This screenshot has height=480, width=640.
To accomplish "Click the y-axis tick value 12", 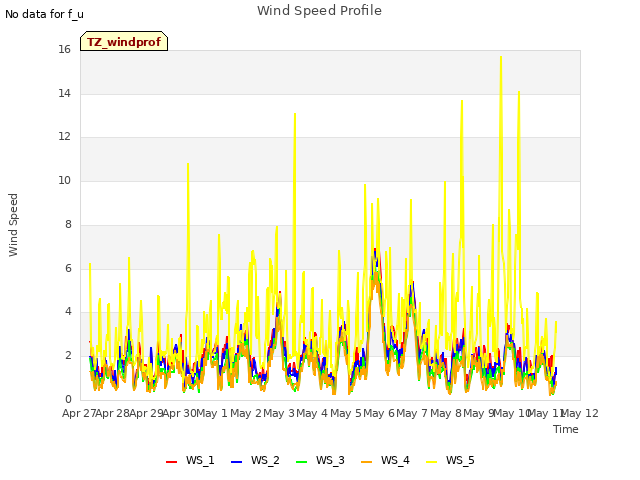I will (x=64, y=136).
